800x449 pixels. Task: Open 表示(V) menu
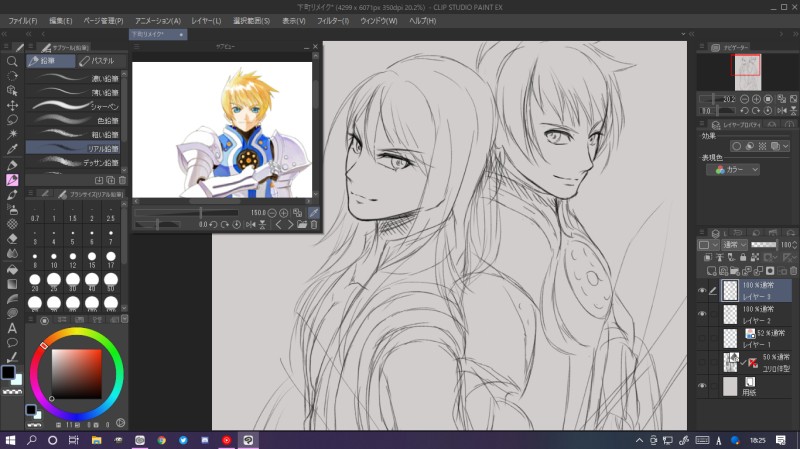click(x=293, y=21)
